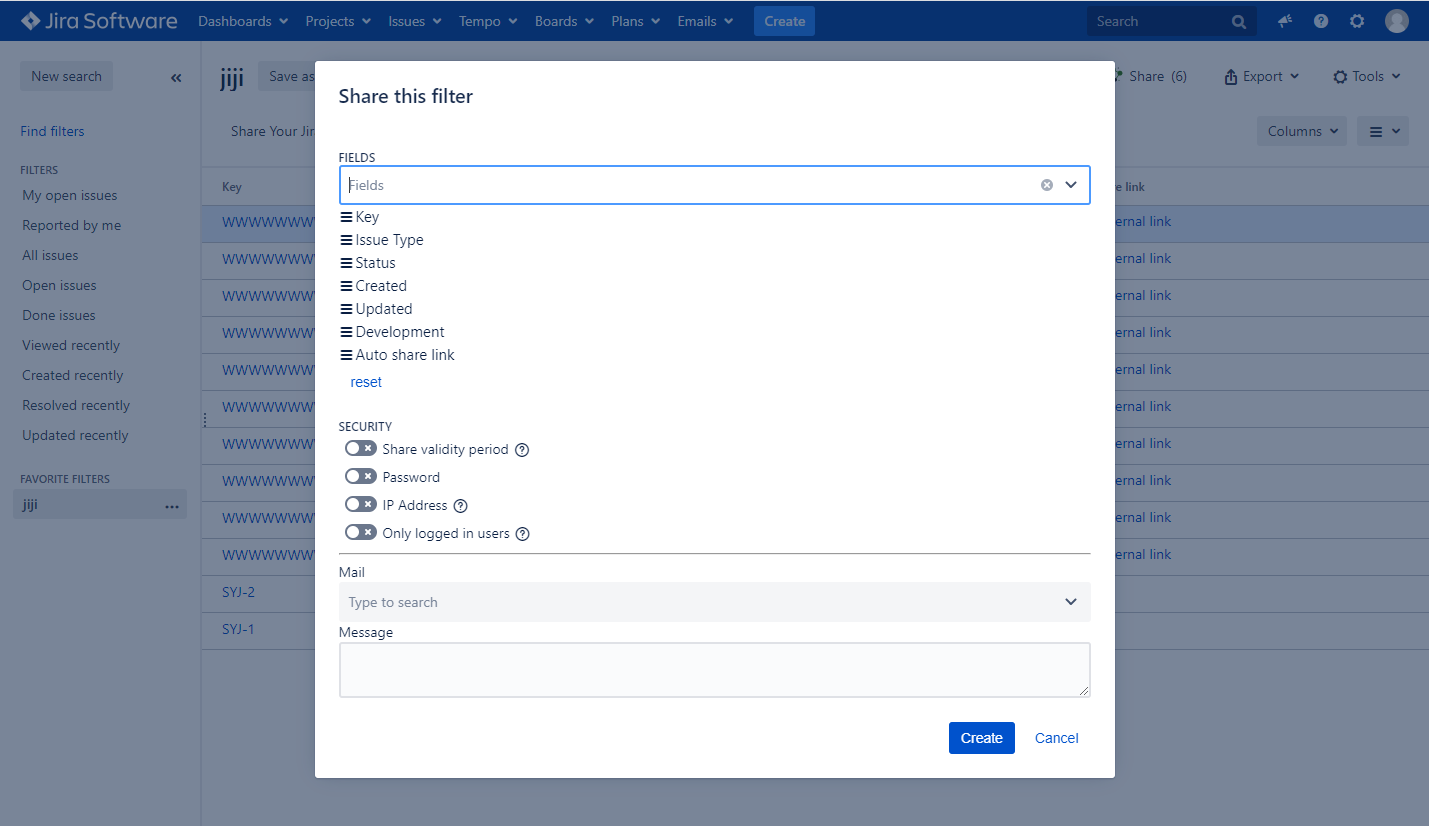Collapse the sidebar with double-chevron icon
1429x826 pixels.
point(176,77)
